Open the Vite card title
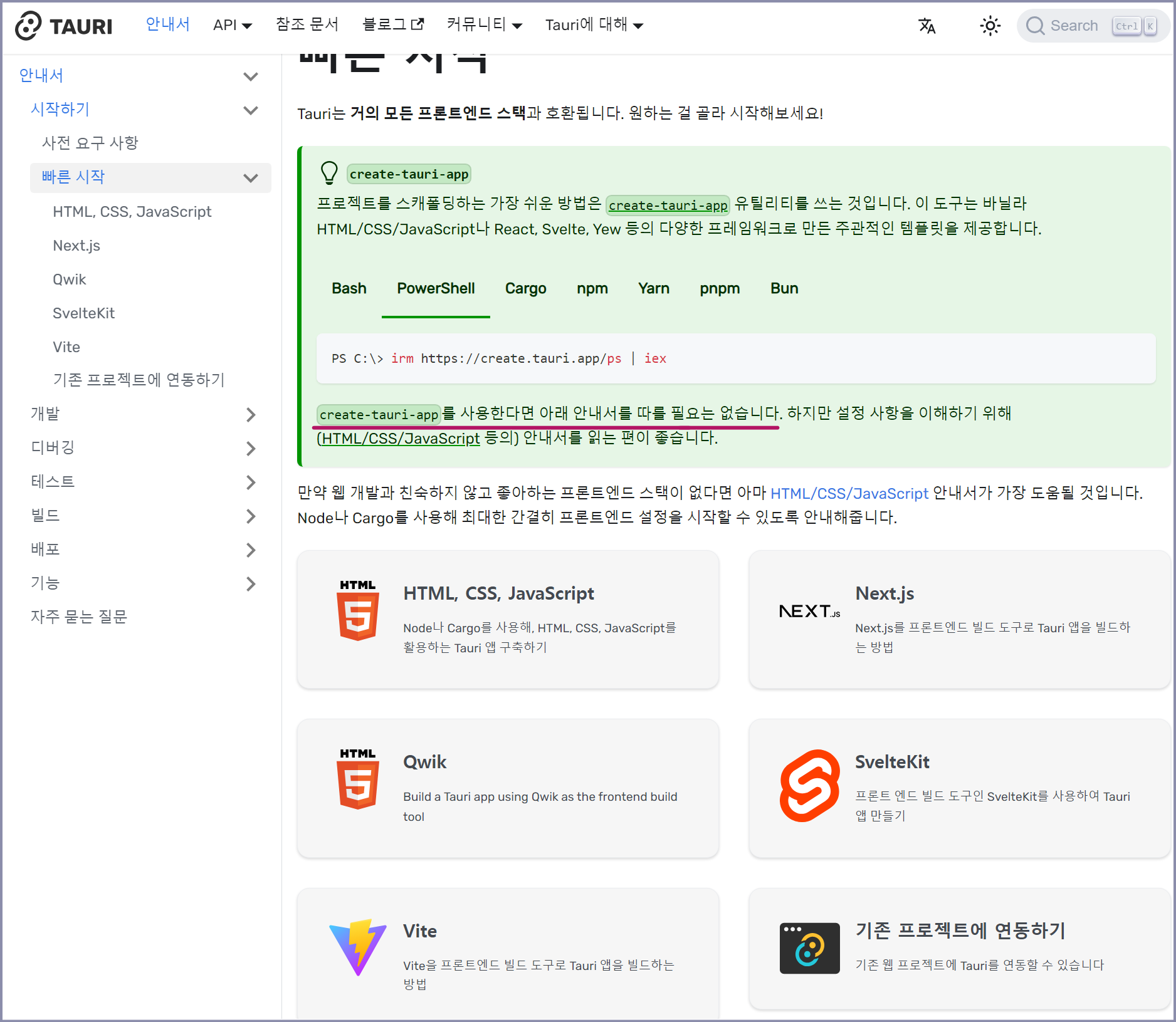This screenshot has height=1022, width=1176. (420, 931)
